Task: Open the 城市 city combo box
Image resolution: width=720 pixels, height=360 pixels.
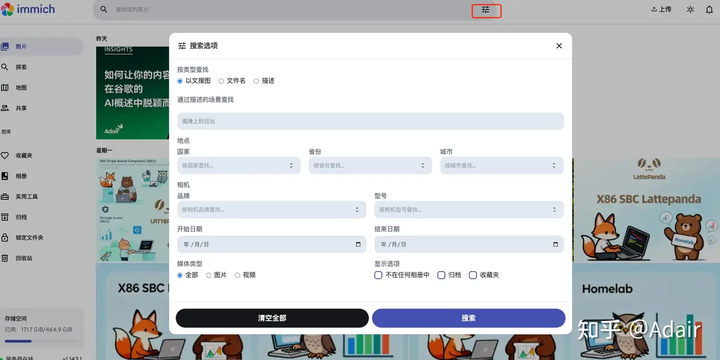Action: (x=502, y=165)
